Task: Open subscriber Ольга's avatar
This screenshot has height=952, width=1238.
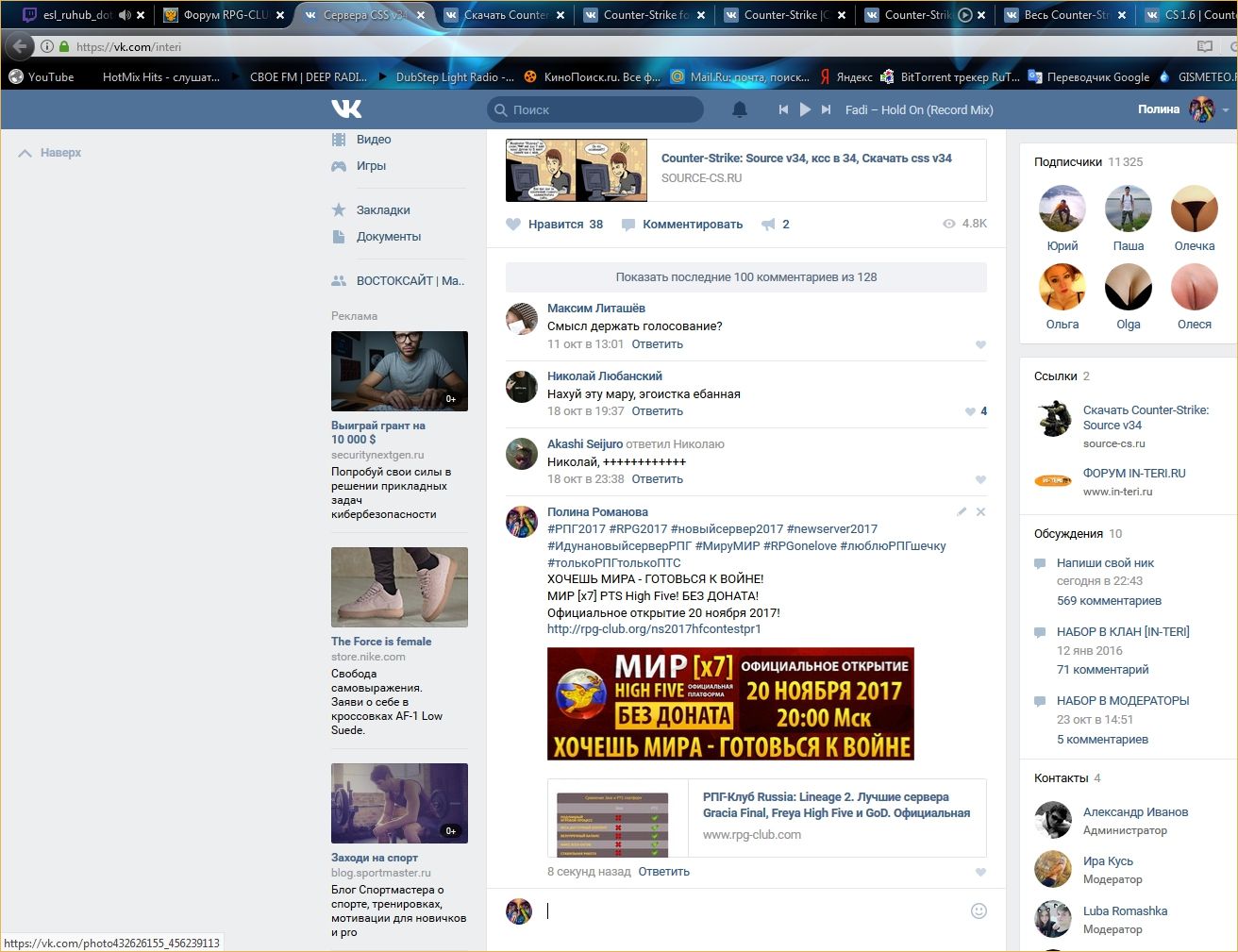Action: pos(1062,287)
